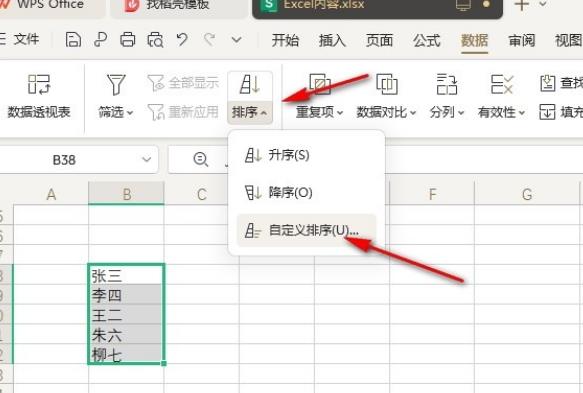Click the Export to PDF icon
This screenshot has height=393, width=583.
100,39
